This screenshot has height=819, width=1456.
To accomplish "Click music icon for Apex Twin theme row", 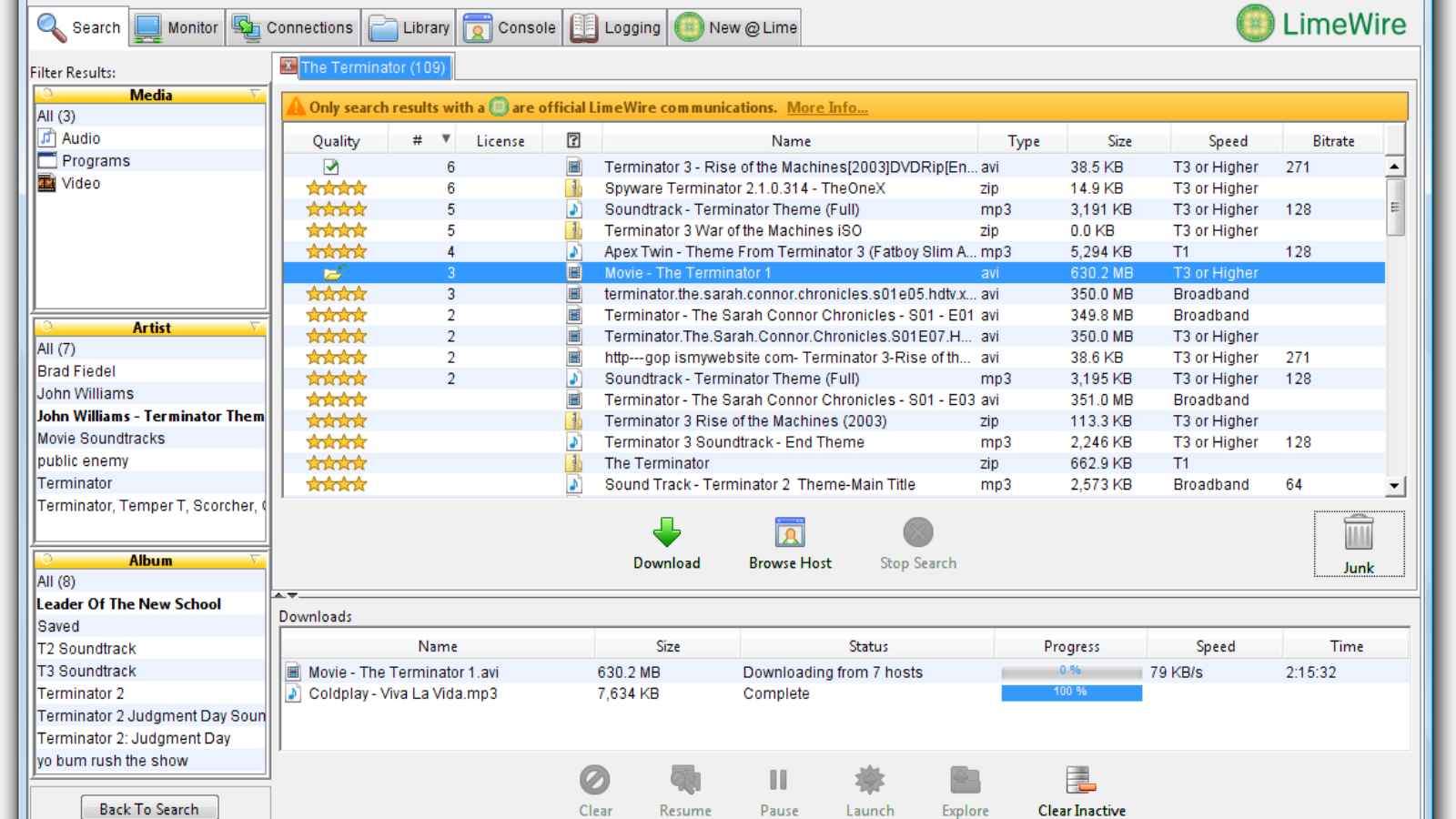I will (x=574, y=252).
